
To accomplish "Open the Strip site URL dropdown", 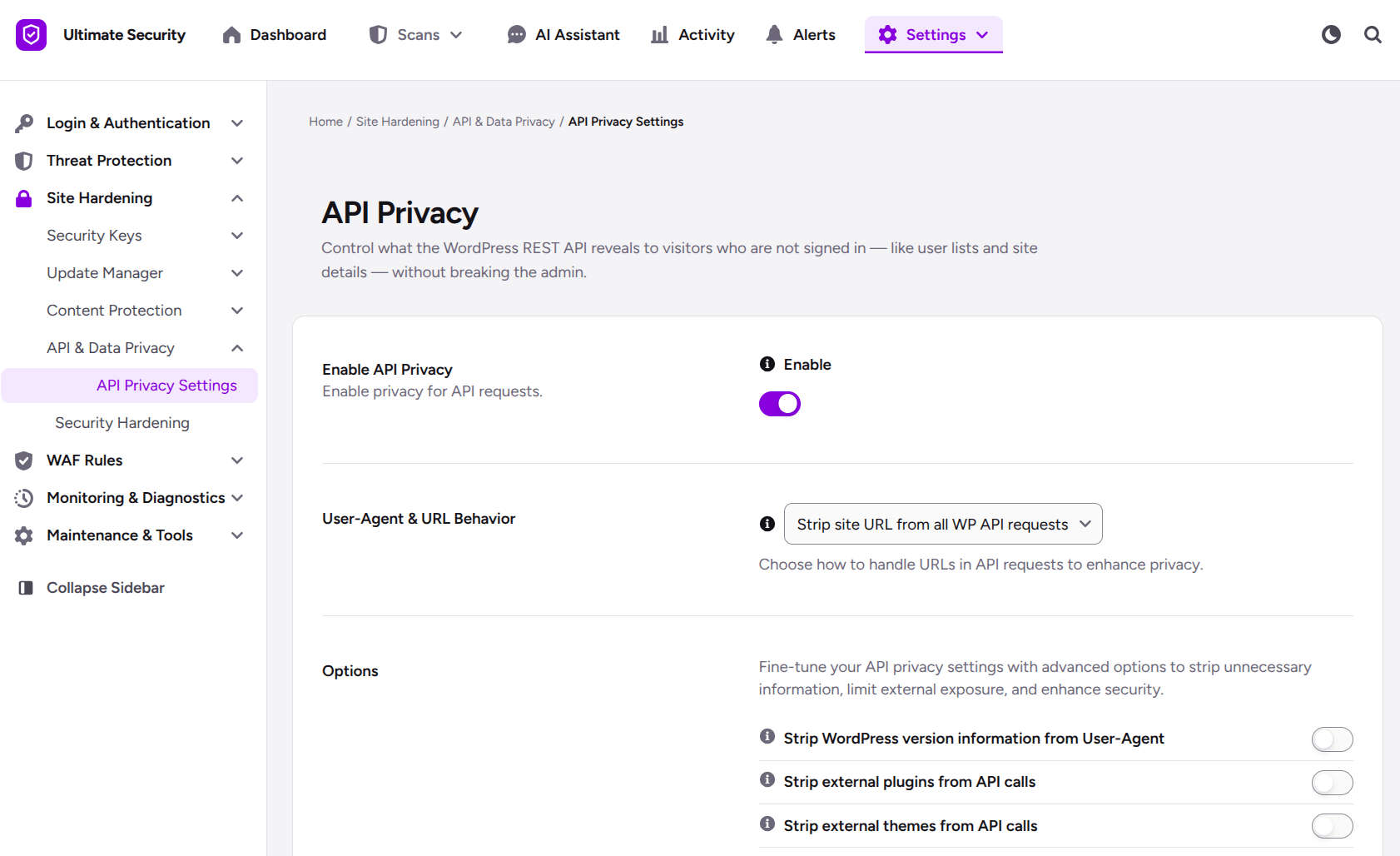I will 943,524.
